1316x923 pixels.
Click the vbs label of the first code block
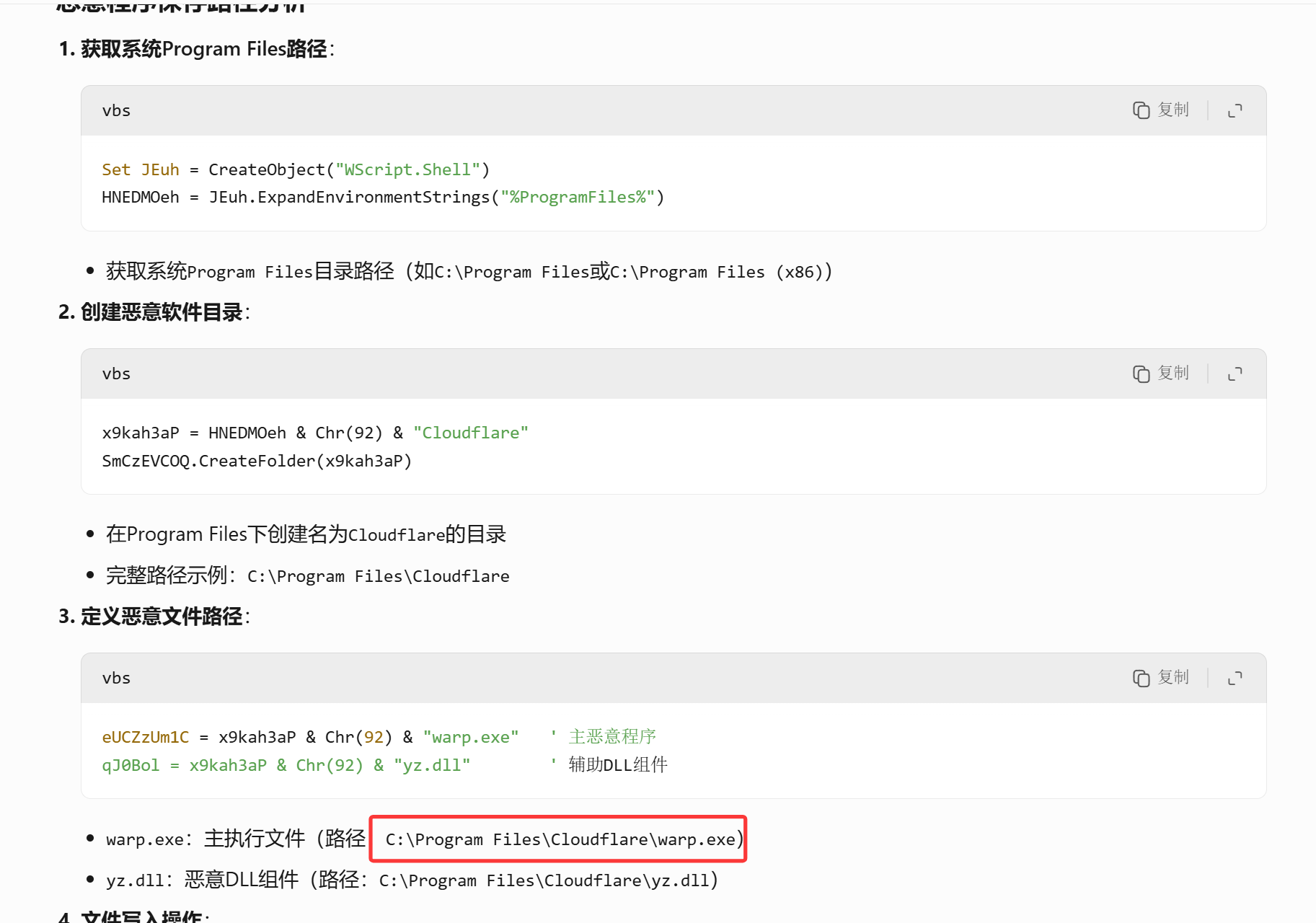click(116, 110)
